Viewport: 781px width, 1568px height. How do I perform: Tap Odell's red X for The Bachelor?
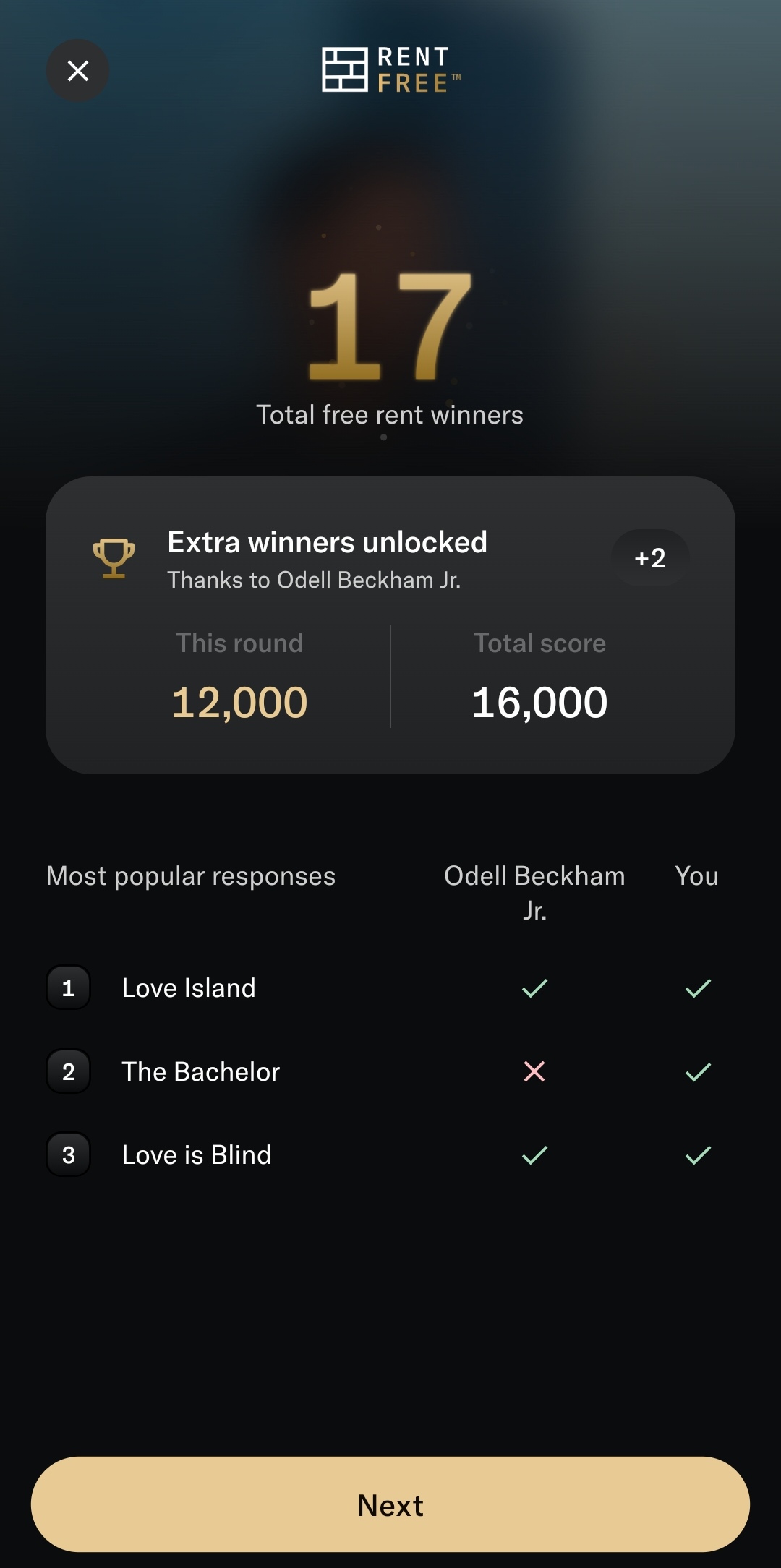click(x=534, y=1071)
